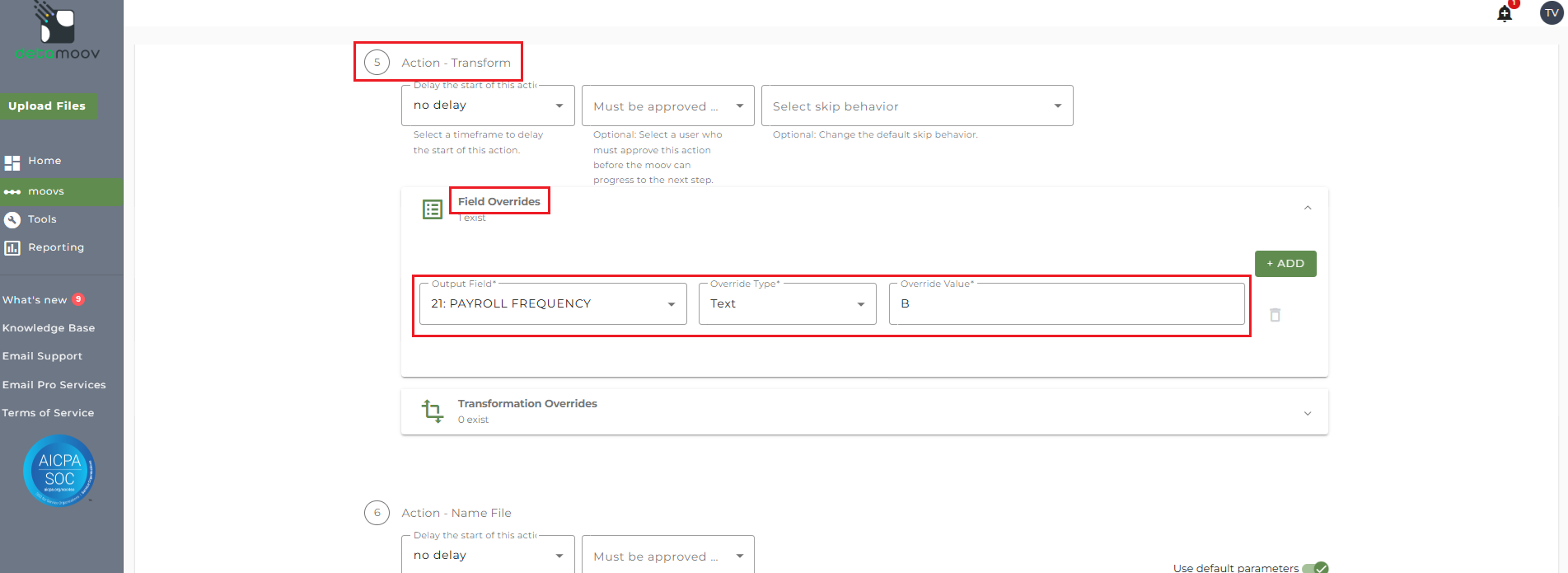The width and height of the screenshot is (1568, 573).
Task: Click the Field Overrides list icon
Action: coord(433,209)
